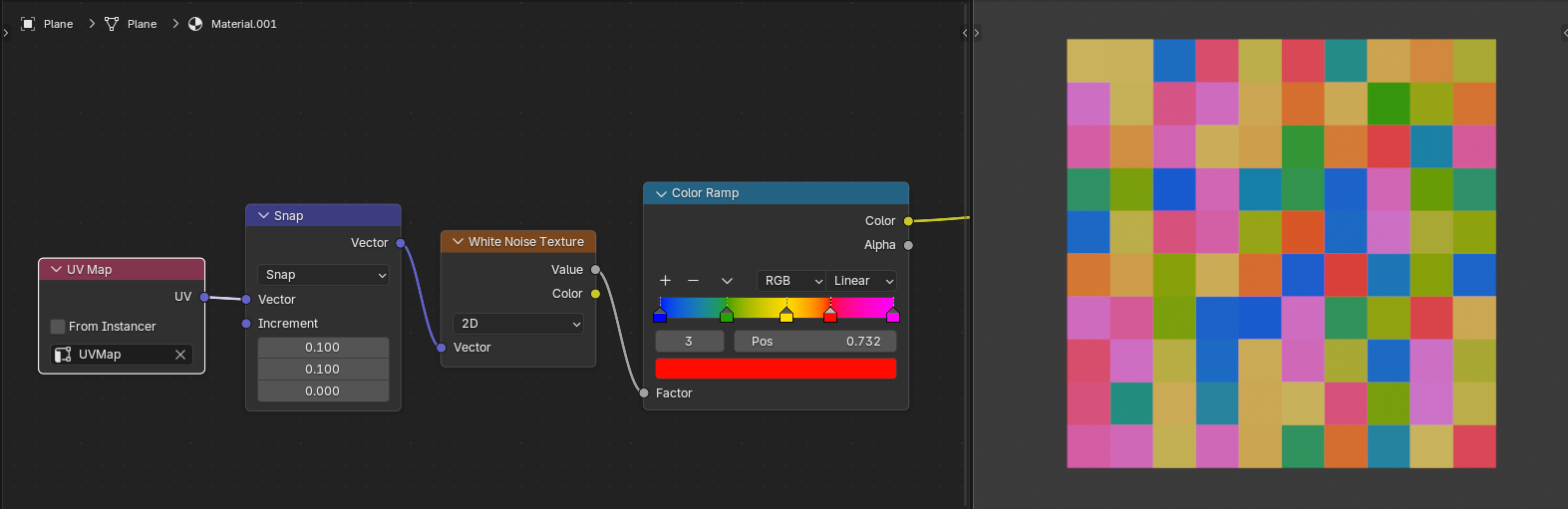The image size is (1568, 509).
Task: Click the Increment field showing 0.000
Action: click(x=323, y=391)
